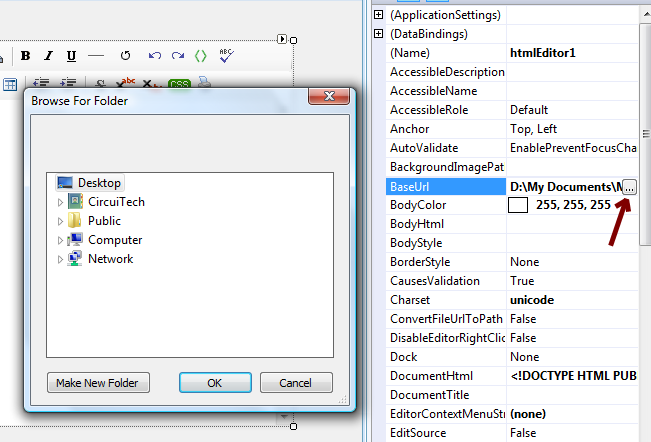651x442 pixels.
Task: Cancel the Browse For Folder dialog
Action: (296, 383)
